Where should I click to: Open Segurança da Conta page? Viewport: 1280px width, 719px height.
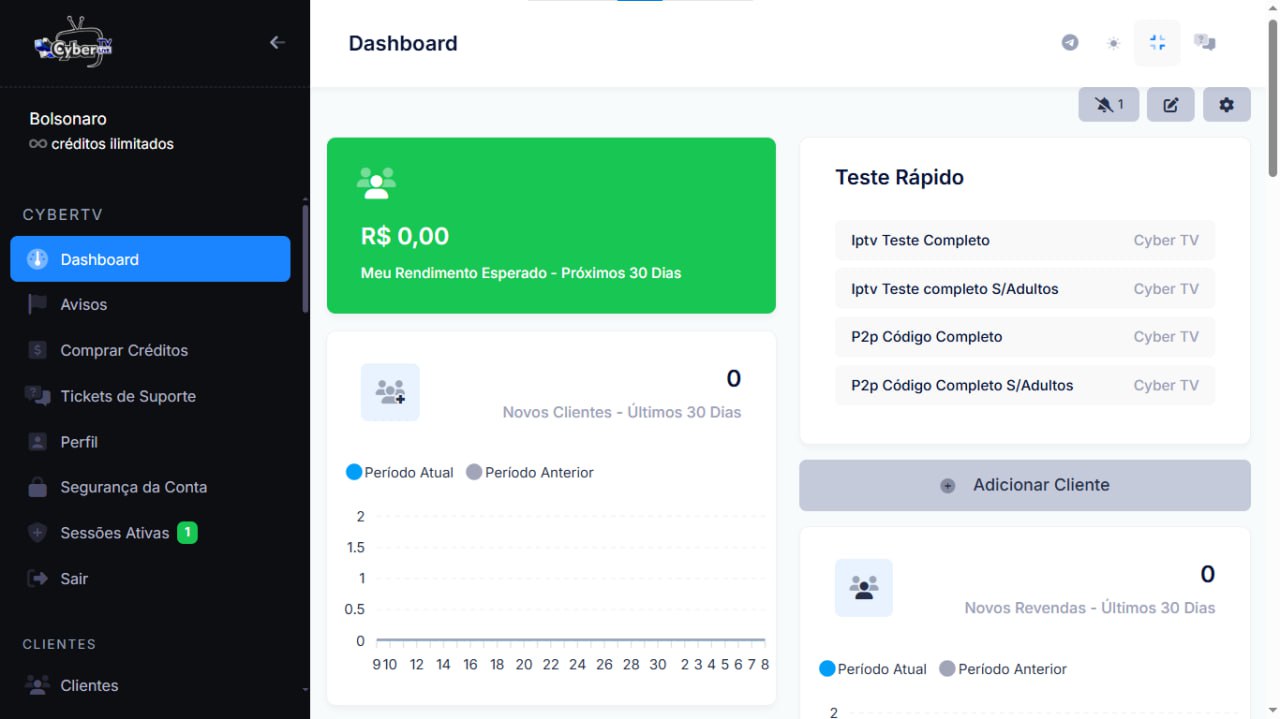133,488
